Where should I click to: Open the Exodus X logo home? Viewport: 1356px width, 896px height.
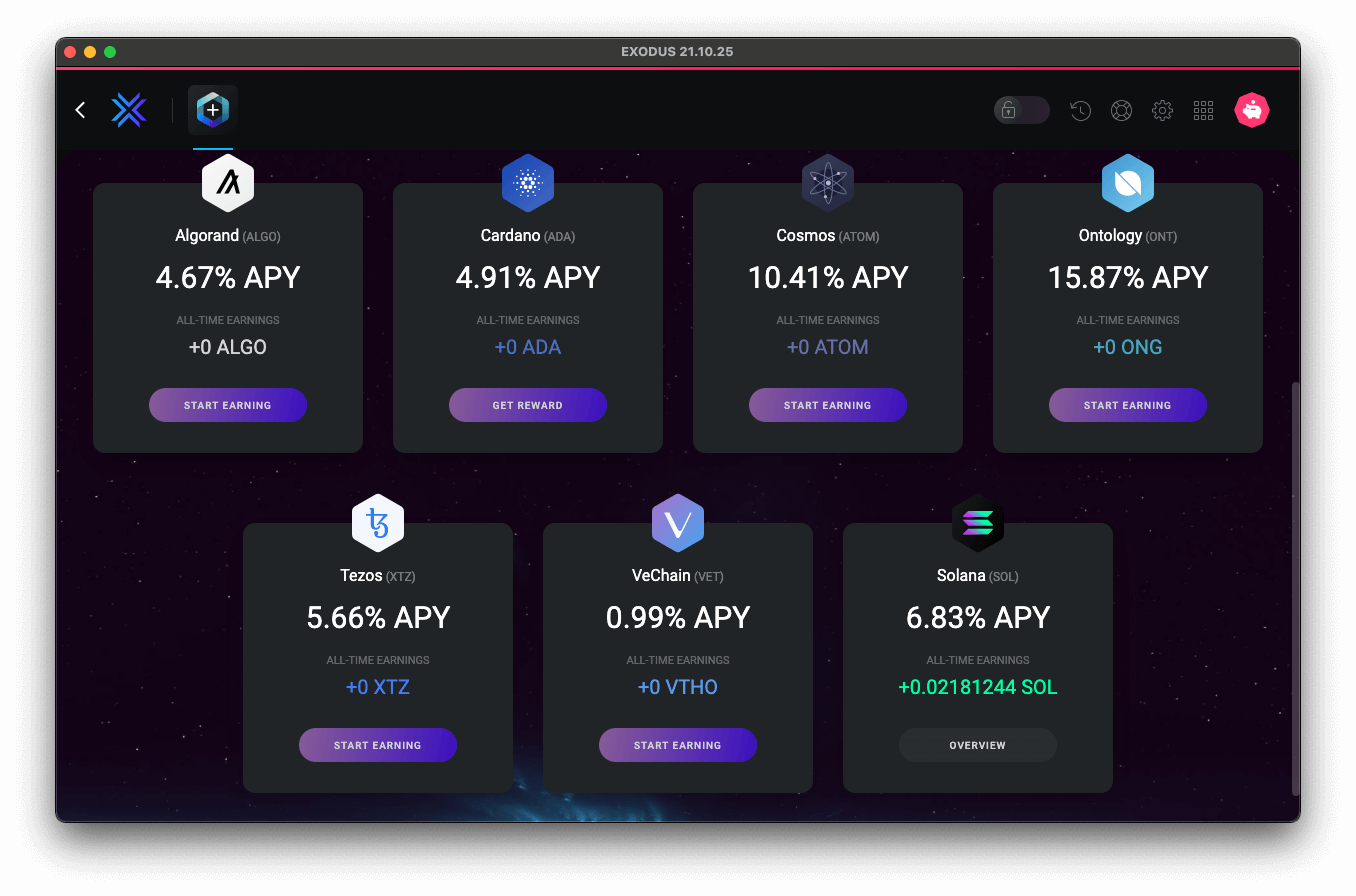(129, 110)
